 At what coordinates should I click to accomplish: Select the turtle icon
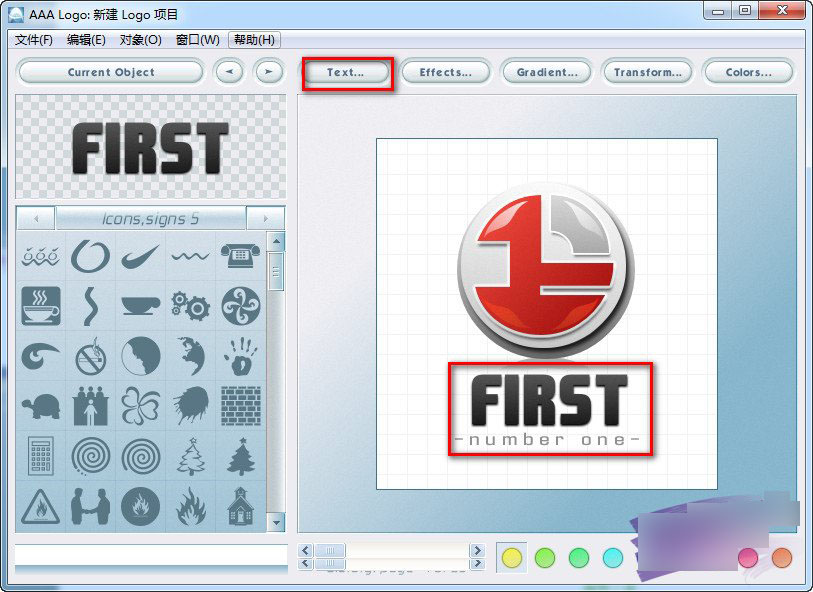coord(40,406)
